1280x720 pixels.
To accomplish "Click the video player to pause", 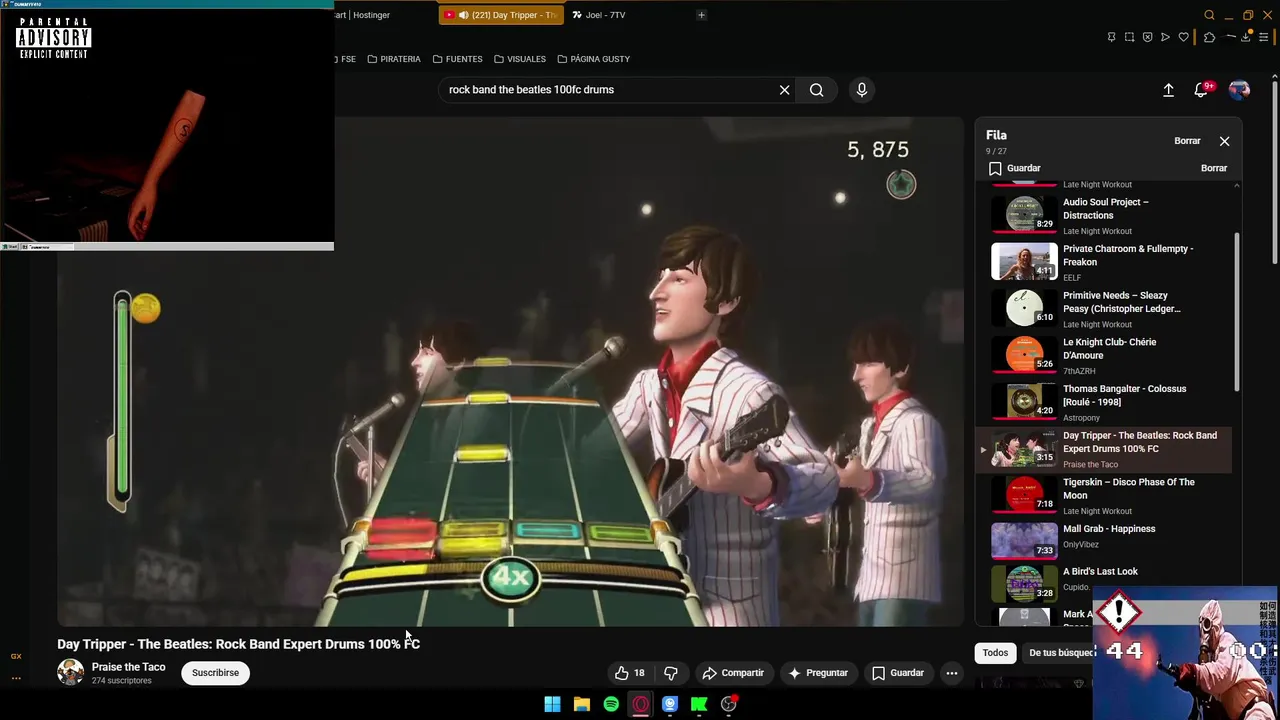I will [x=510, y=372].
